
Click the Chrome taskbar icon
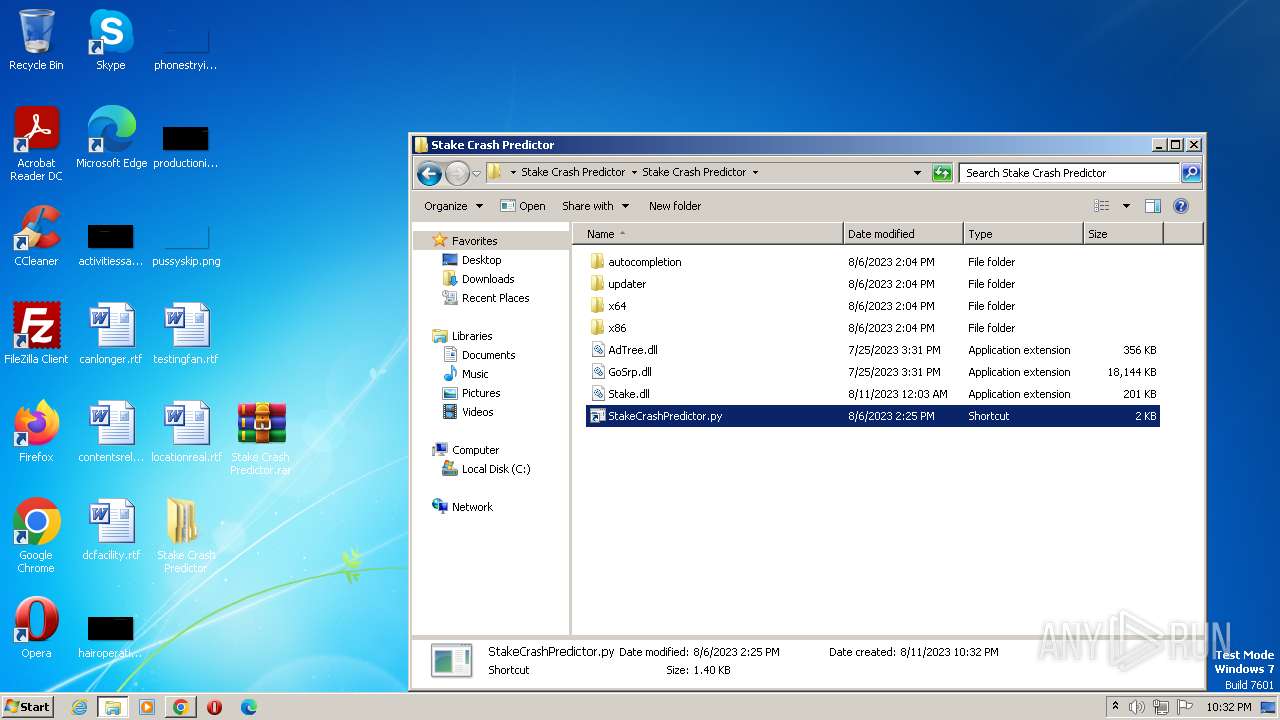(181, 707)
